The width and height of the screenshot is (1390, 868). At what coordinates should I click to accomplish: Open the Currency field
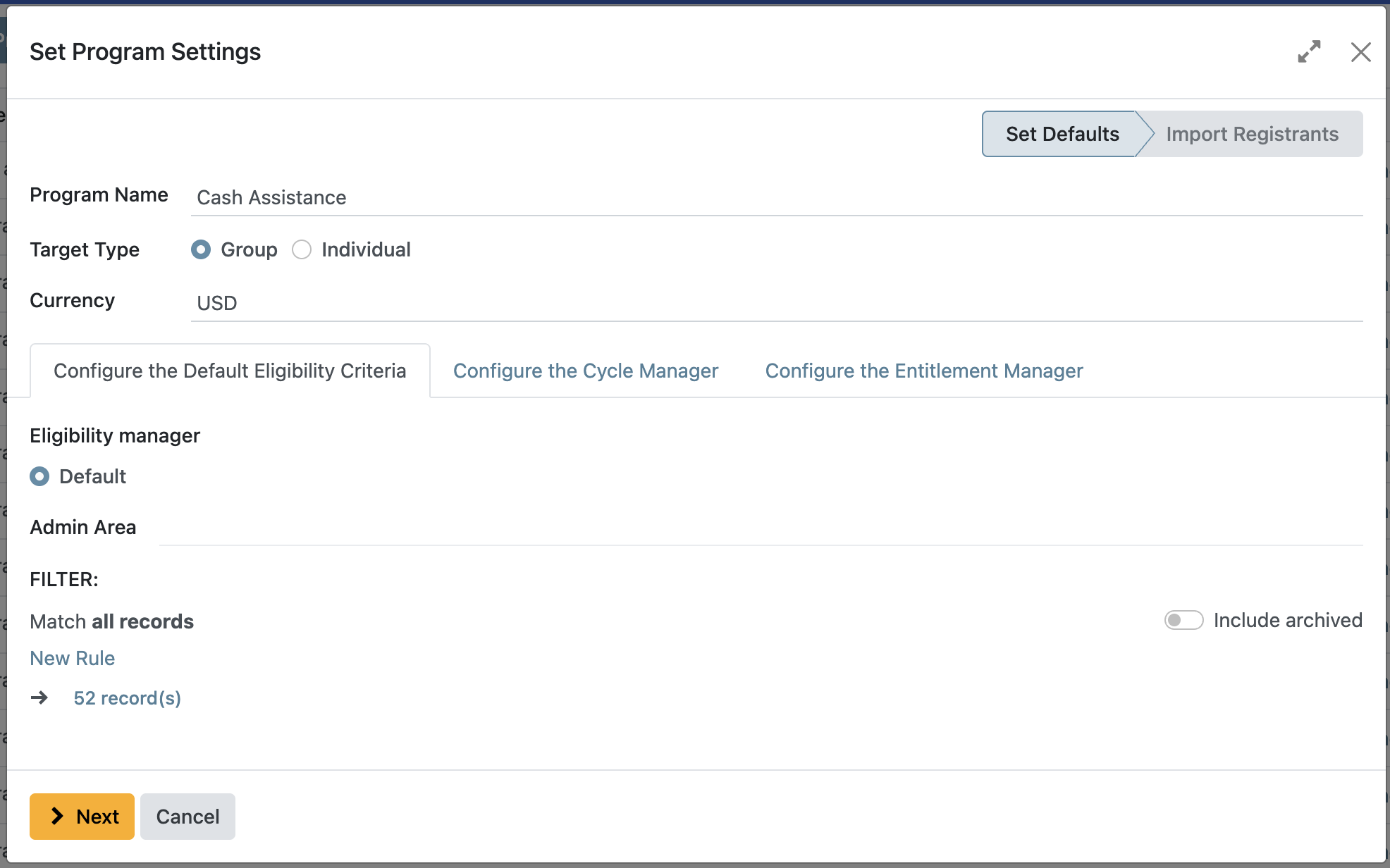pyautogui.click(x=493, y=303)
